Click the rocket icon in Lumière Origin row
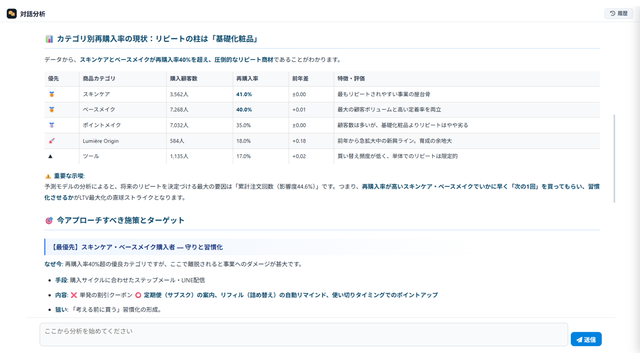 point(51,141)
